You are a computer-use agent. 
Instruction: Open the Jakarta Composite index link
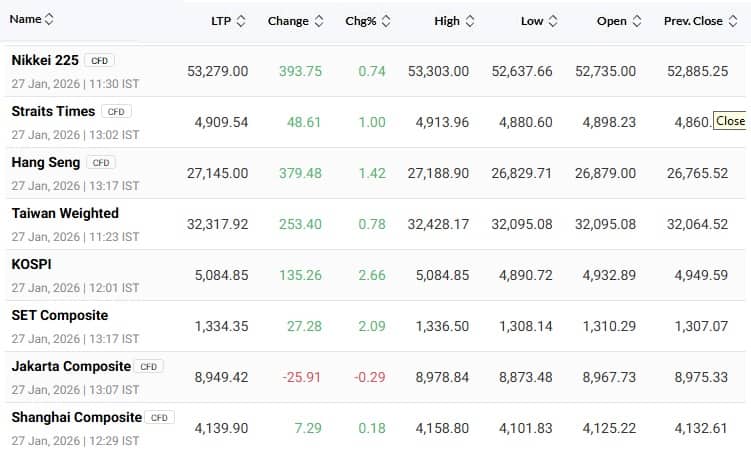[x=71, y=367]
